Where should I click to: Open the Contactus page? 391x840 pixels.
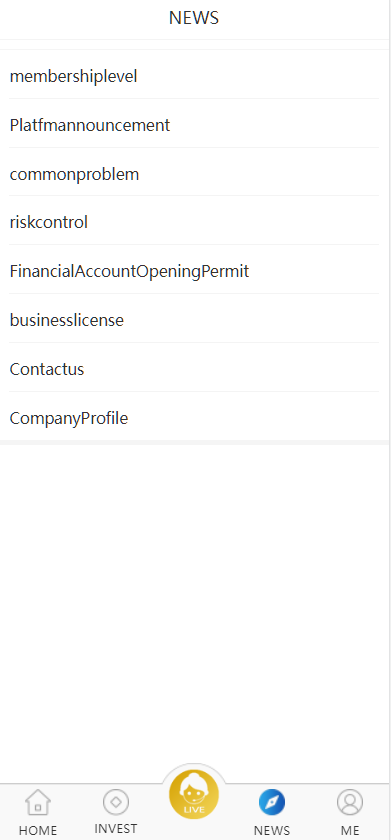coord(194,369)
